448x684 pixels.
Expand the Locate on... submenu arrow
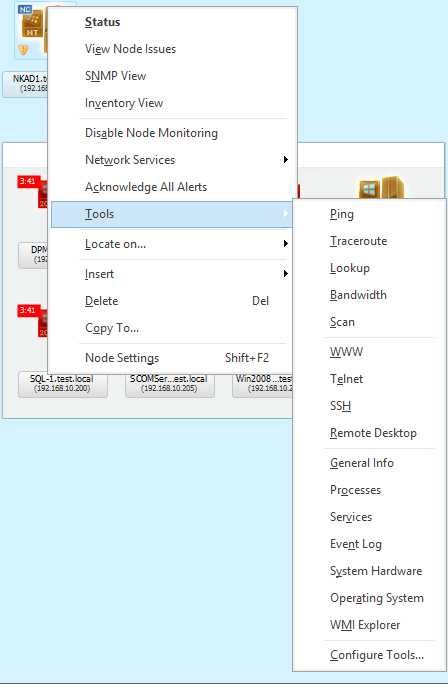pyautogui.click(x=285, y=243)
